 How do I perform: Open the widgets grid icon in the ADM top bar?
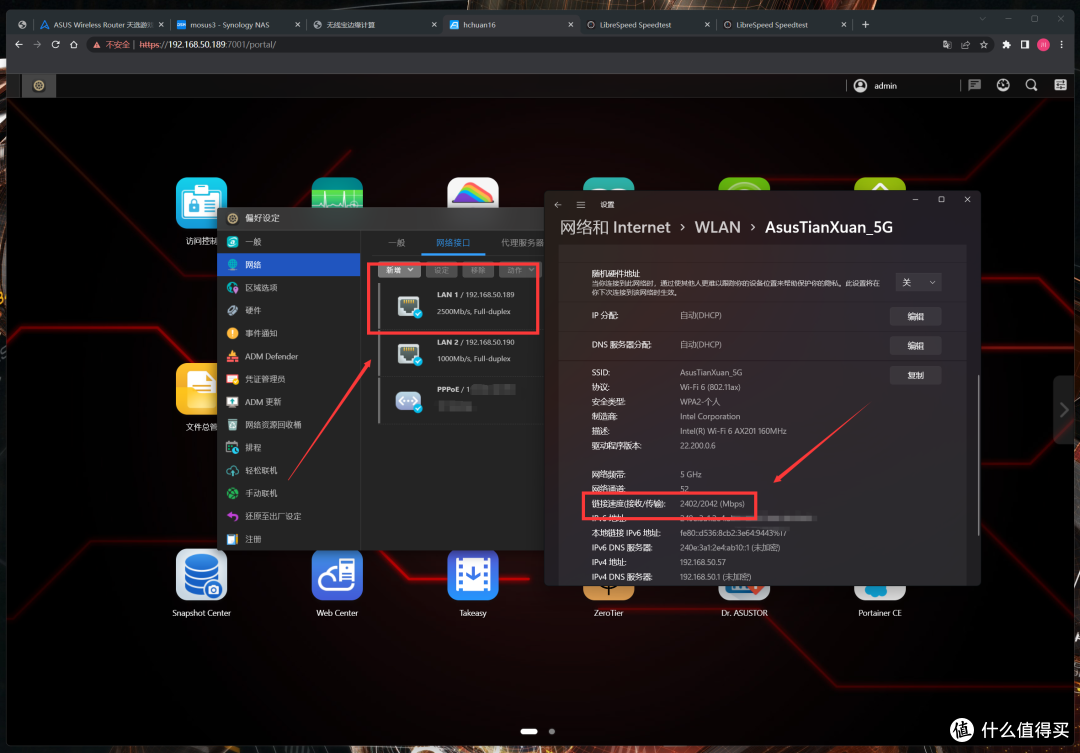coord(1060,85)
